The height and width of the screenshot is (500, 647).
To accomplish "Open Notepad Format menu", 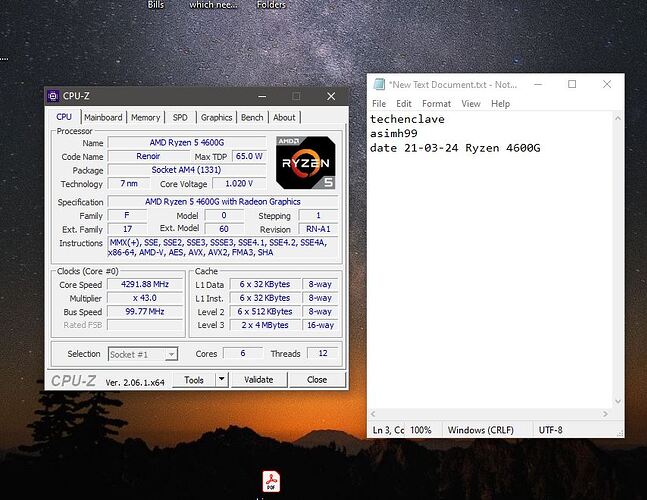I will pos(436,104).
